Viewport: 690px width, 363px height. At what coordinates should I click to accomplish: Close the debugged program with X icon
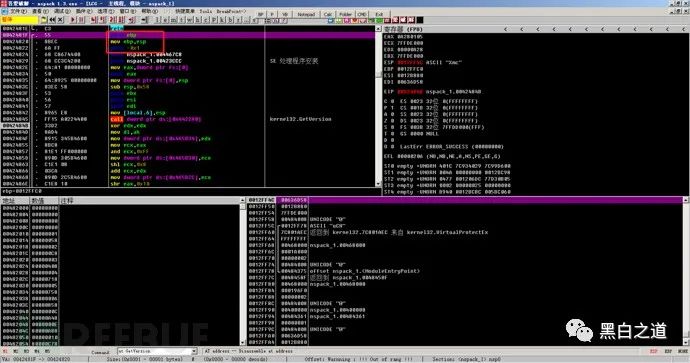coord(60,20)
